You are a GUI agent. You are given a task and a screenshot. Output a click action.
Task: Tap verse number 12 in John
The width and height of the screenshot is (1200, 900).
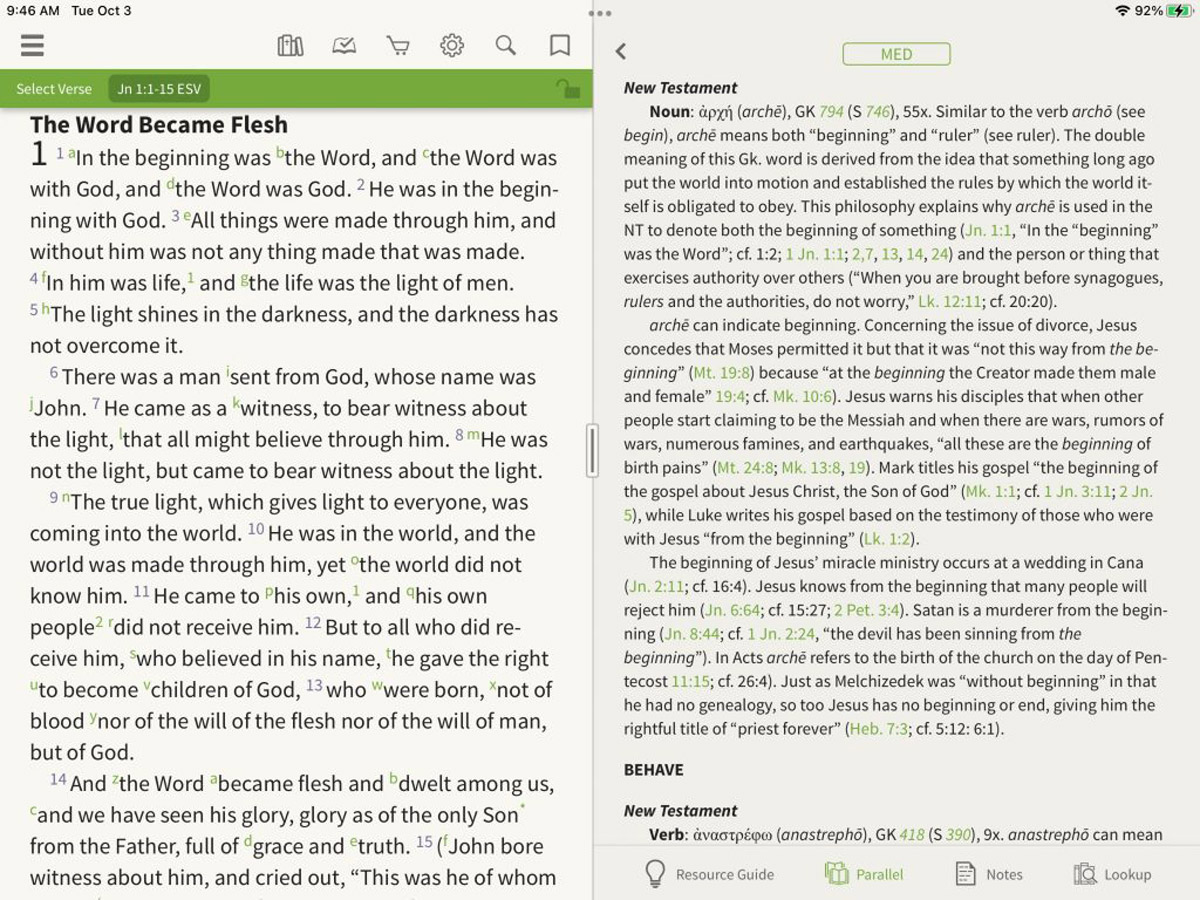point(313,623)
